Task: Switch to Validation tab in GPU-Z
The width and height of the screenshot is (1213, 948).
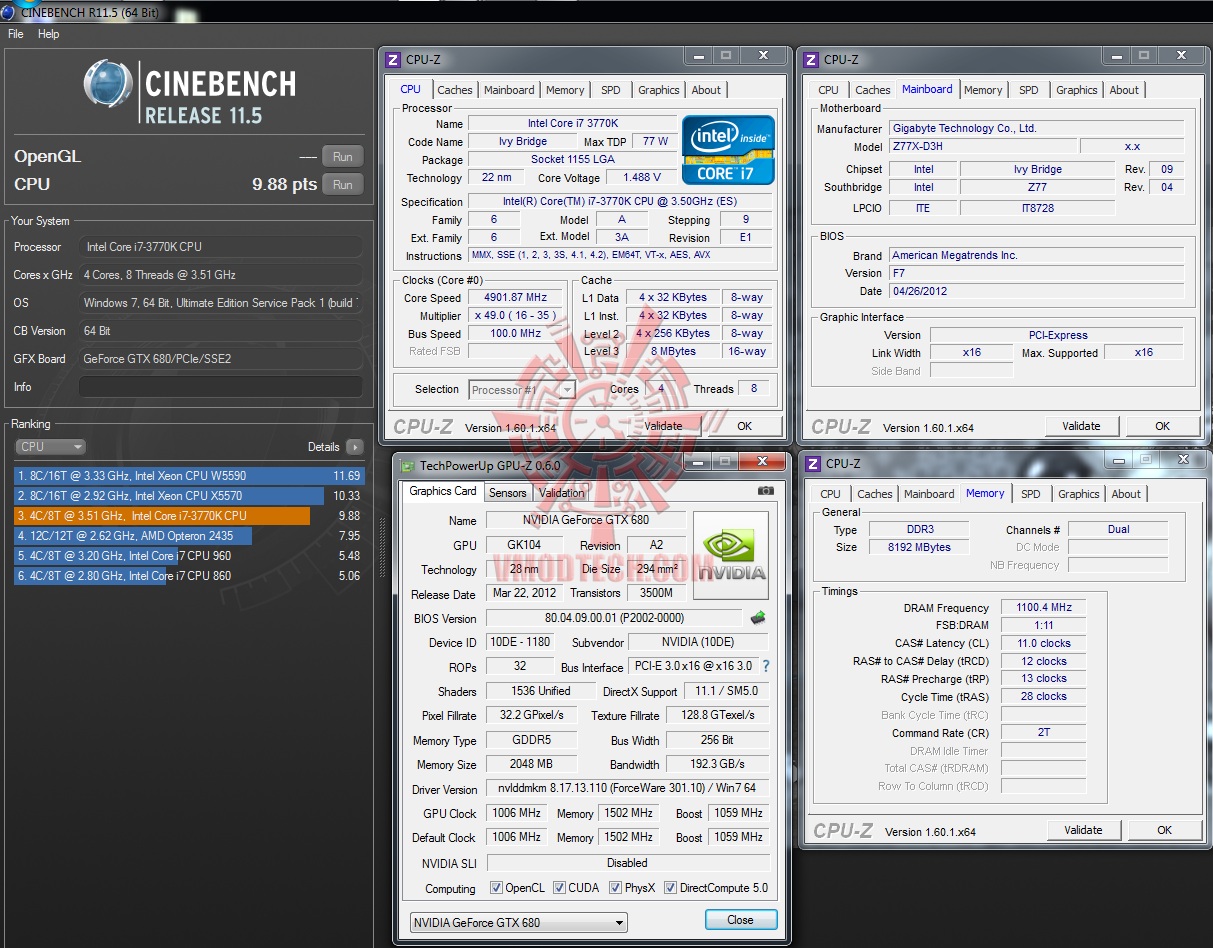Action: (x=561, y=493)
